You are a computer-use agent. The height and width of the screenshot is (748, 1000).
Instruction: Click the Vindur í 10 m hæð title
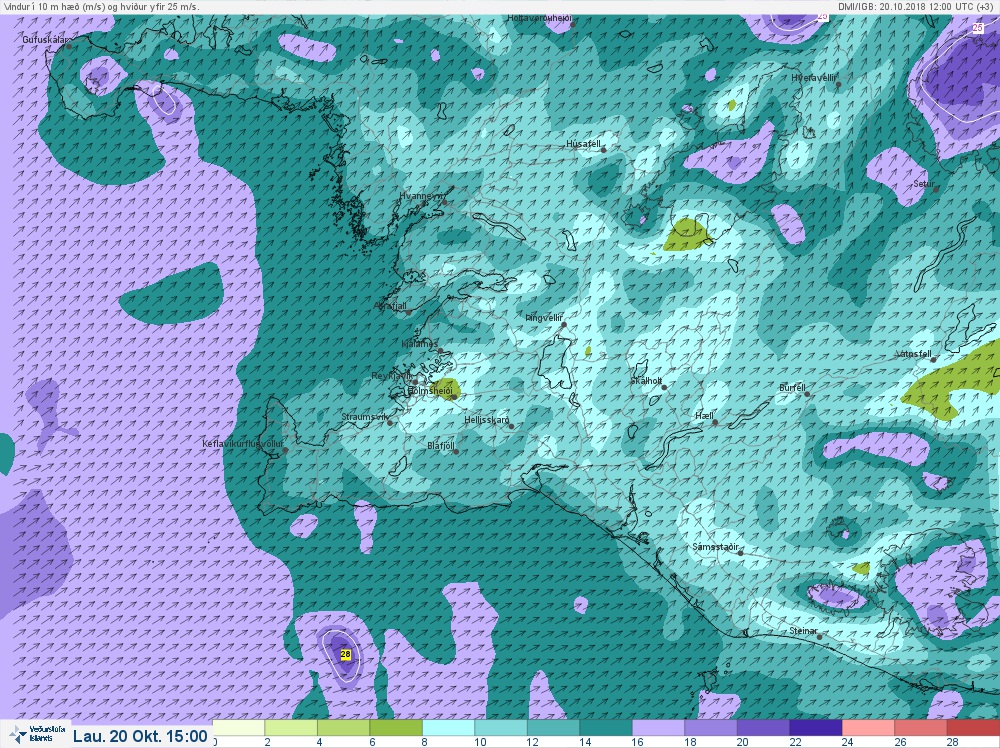tap(100, 7)
